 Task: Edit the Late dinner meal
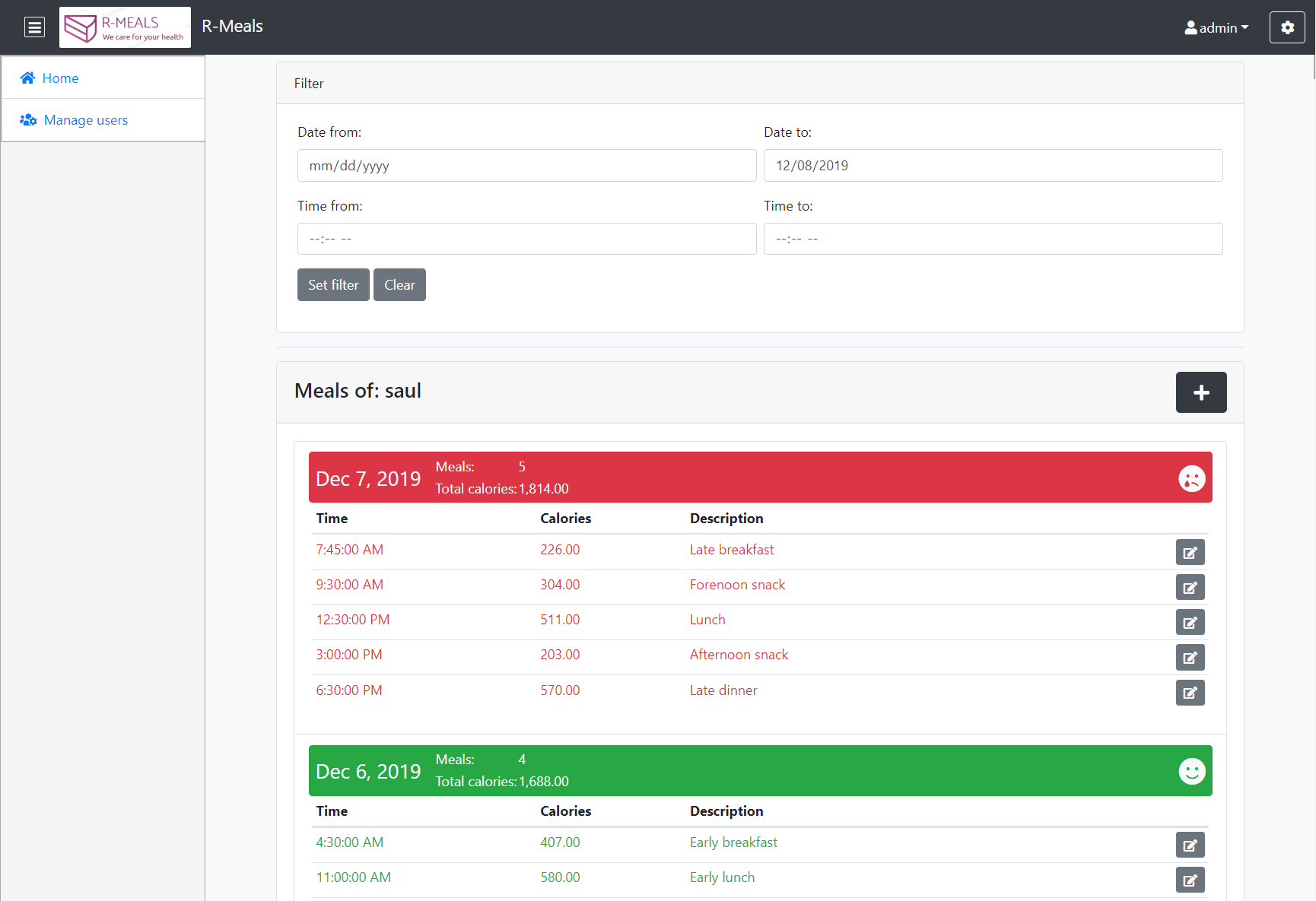click(1190, 693)
